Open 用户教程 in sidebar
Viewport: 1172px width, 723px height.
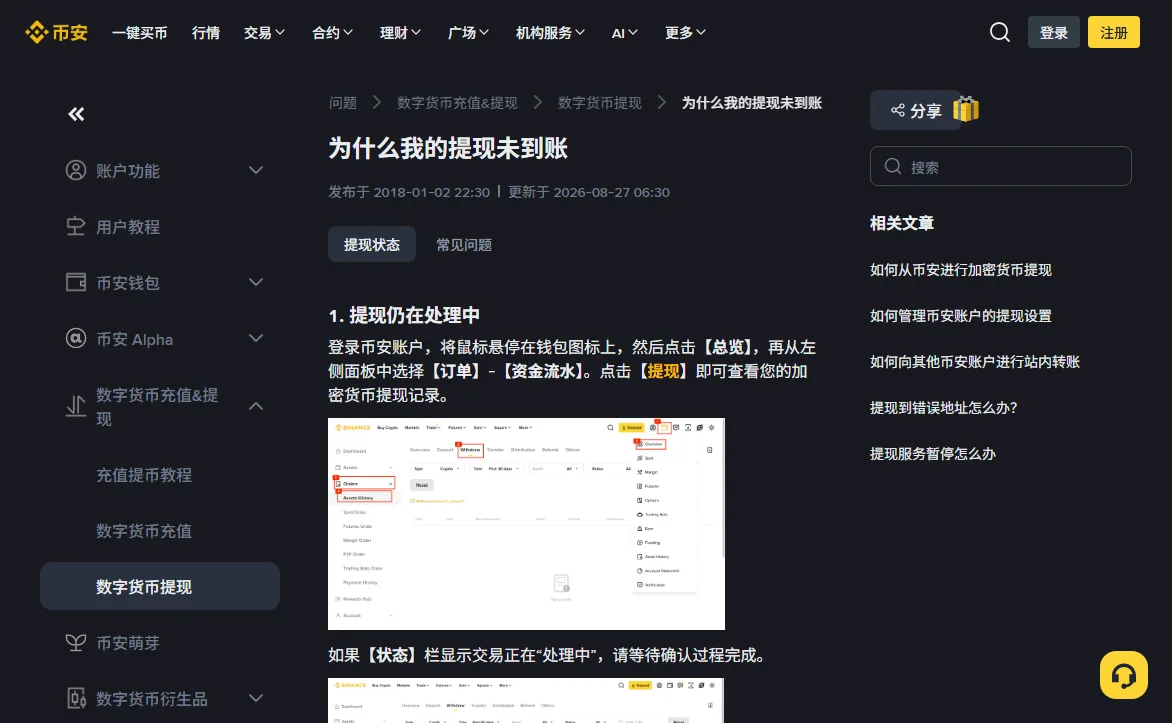pyautogui.click(x=128, y=227)
